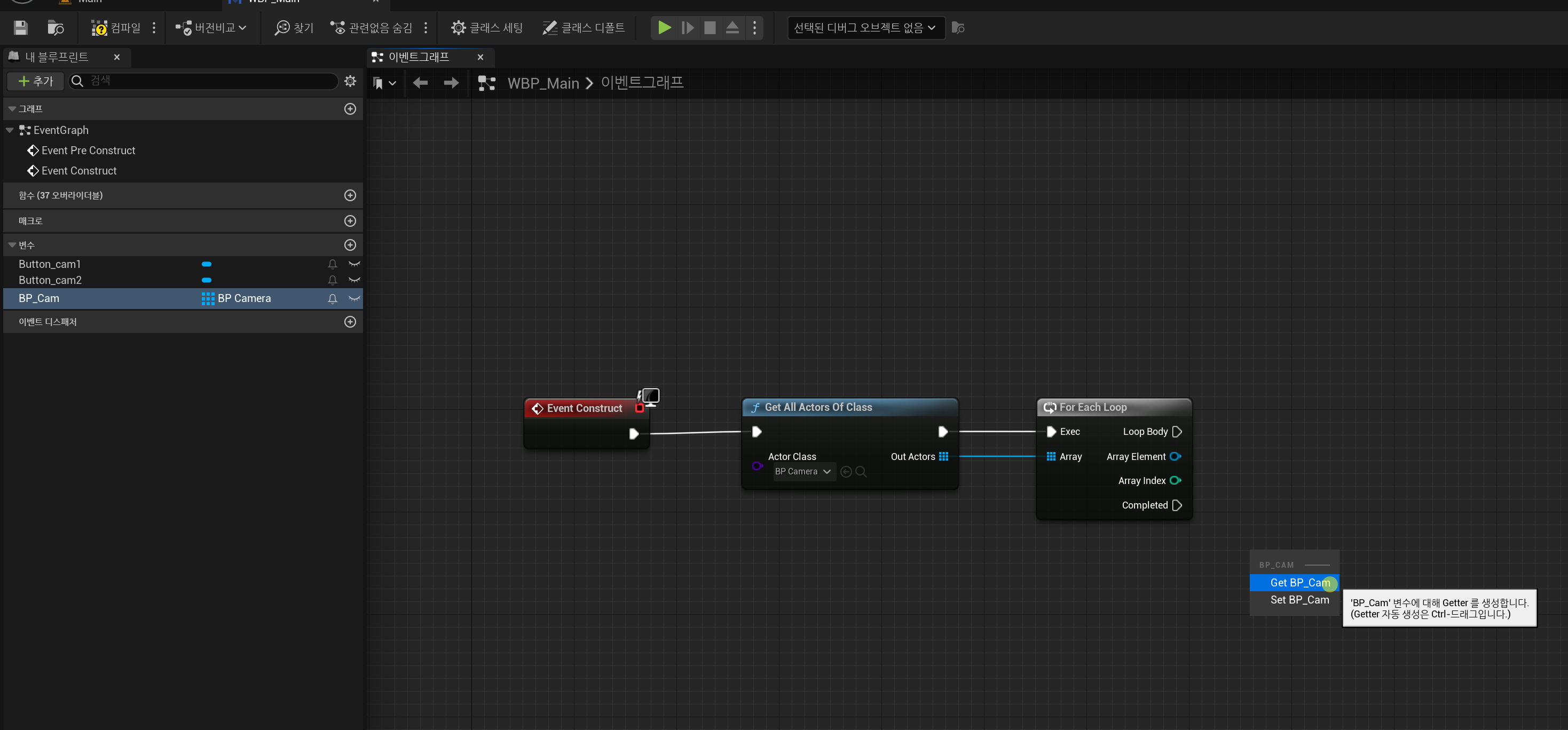
Task: Compile the blueprint with the 컴파일 button
Action: tap(116, 27)
